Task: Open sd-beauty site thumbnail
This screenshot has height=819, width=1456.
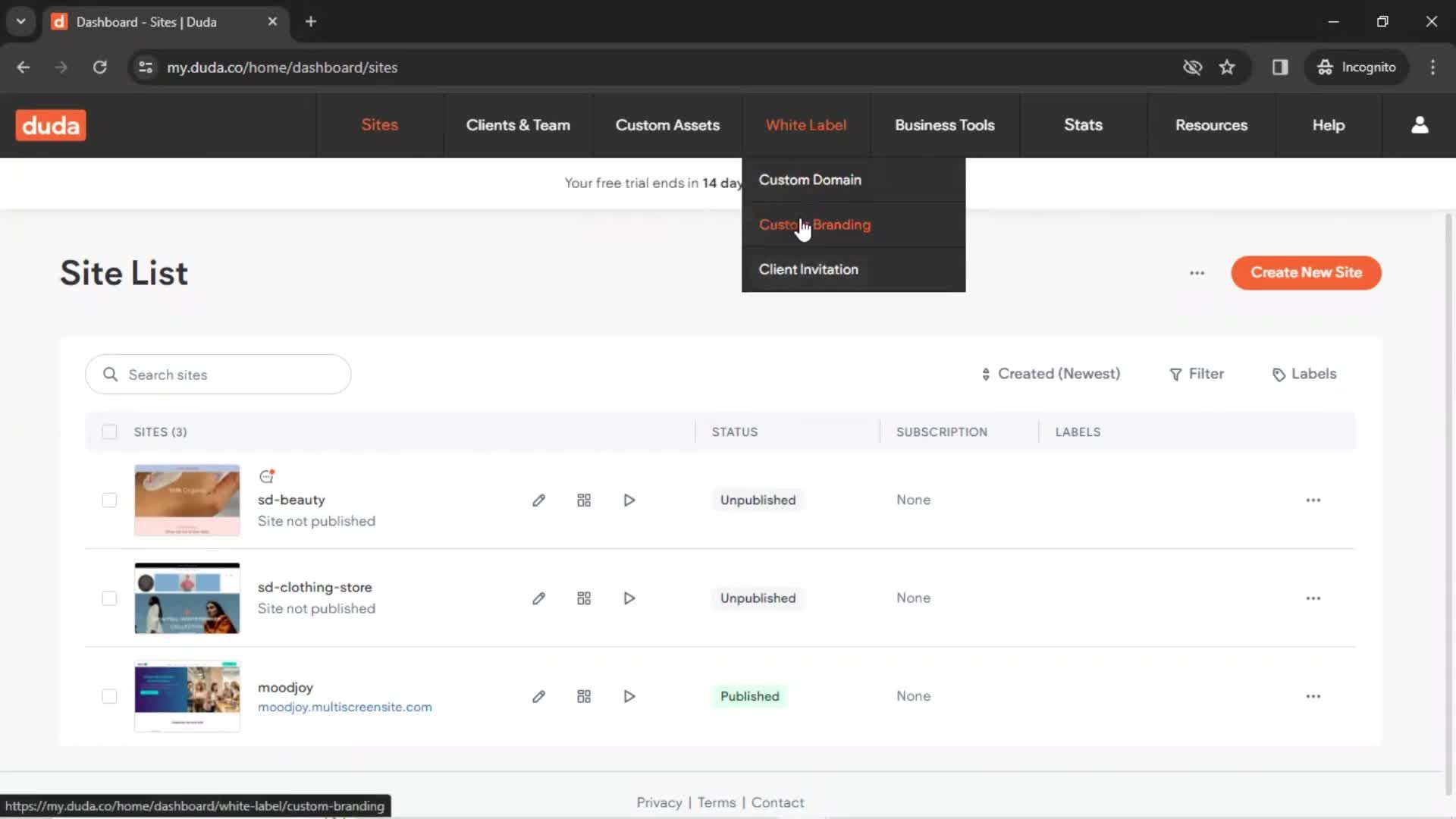Action: click(x=187, y=500)
